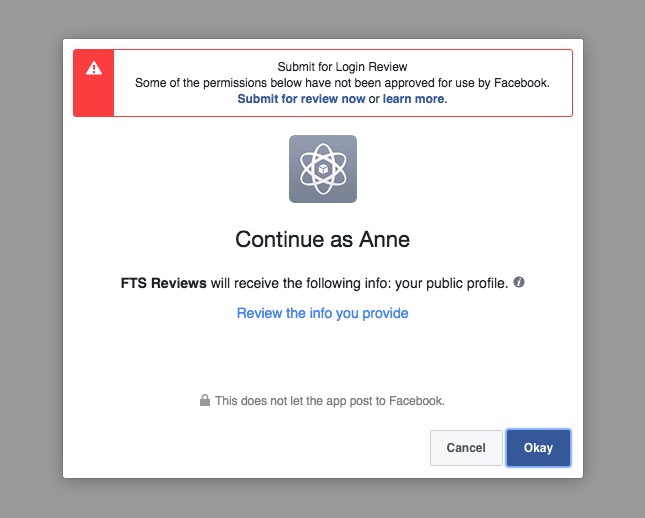Click the FTS Reviews atom app icon
Screen dimensions: 645x518
(323, 169)
